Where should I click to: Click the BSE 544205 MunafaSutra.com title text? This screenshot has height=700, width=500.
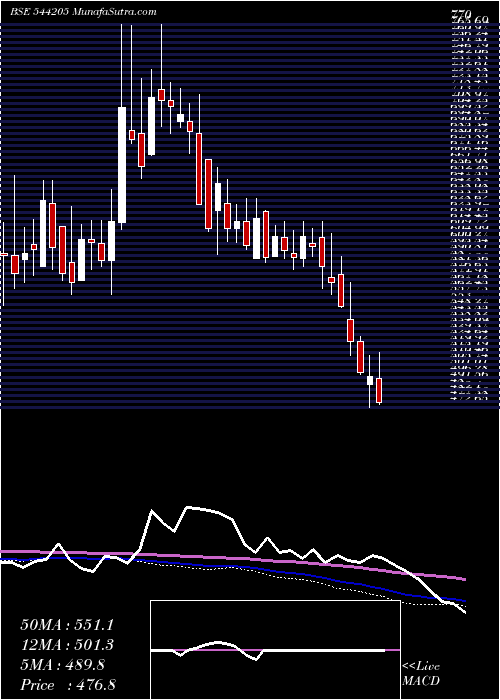pyautogui.click(x=83, y=12)
